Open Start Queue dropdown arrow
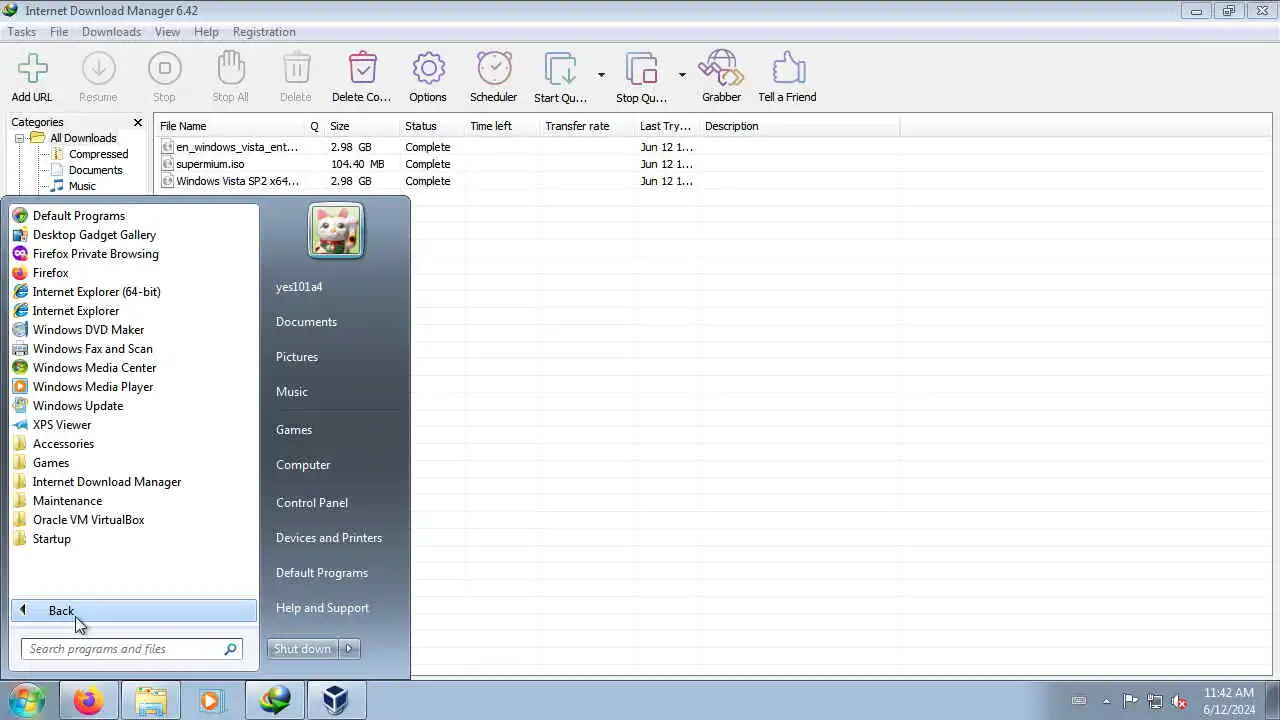 click(x=601, y=75)
